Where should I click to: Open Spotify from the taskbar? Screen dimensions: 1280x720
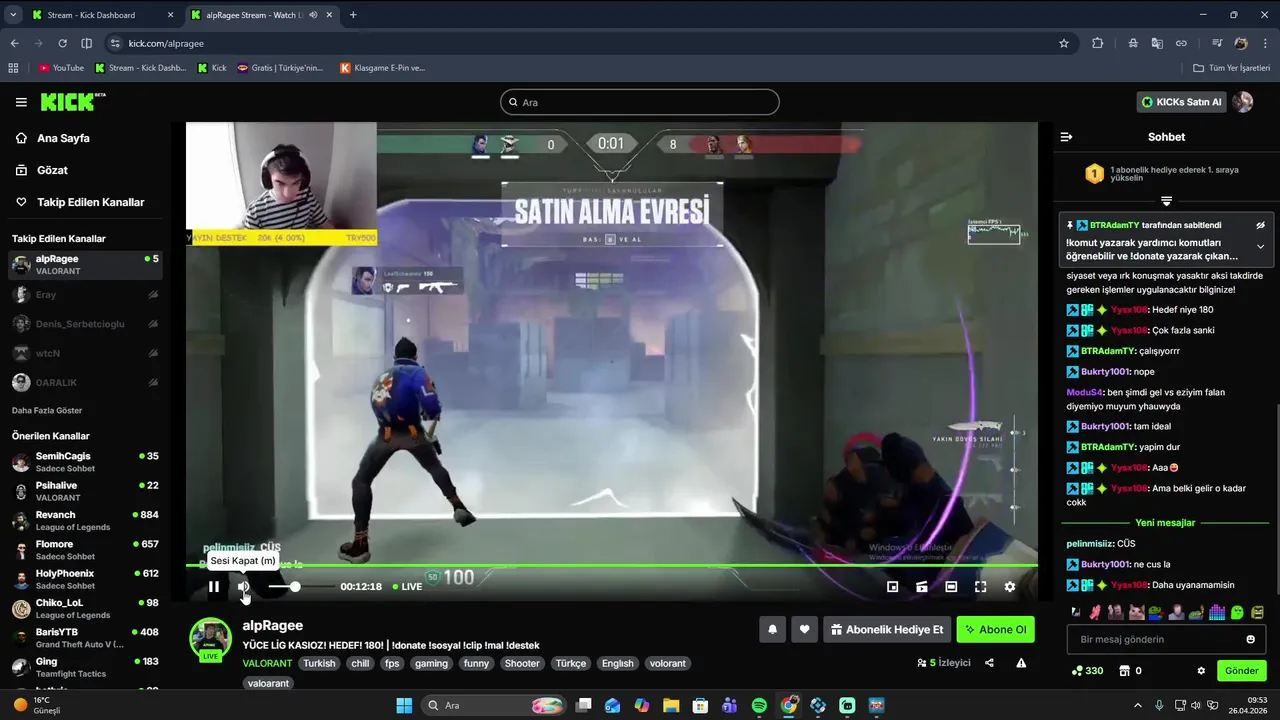[759, 705]
